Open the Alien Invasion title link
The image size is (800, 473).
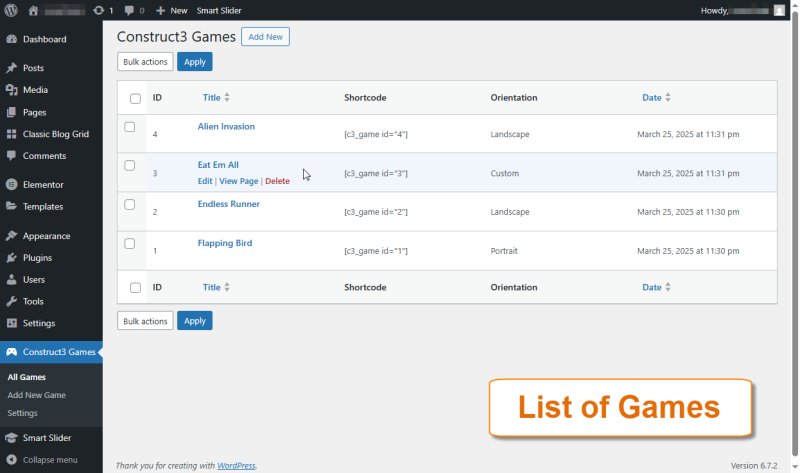[x=226, y=127]
